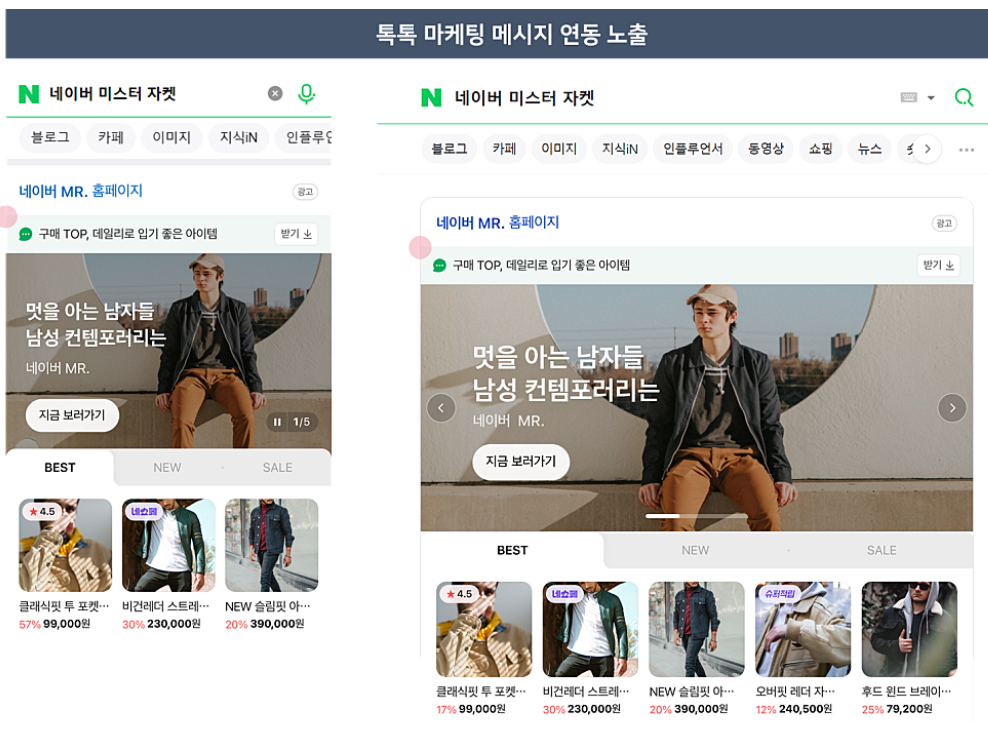
Task: Select BEST tab in desktop product list
Action: 512,550
